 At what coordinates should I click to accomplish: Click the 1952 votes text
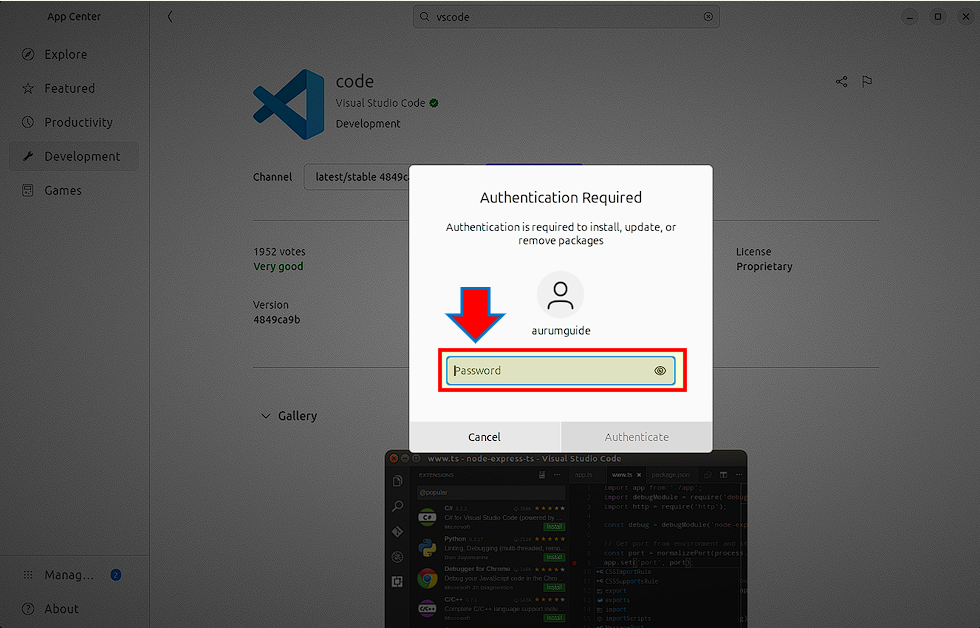click(279, 252)
